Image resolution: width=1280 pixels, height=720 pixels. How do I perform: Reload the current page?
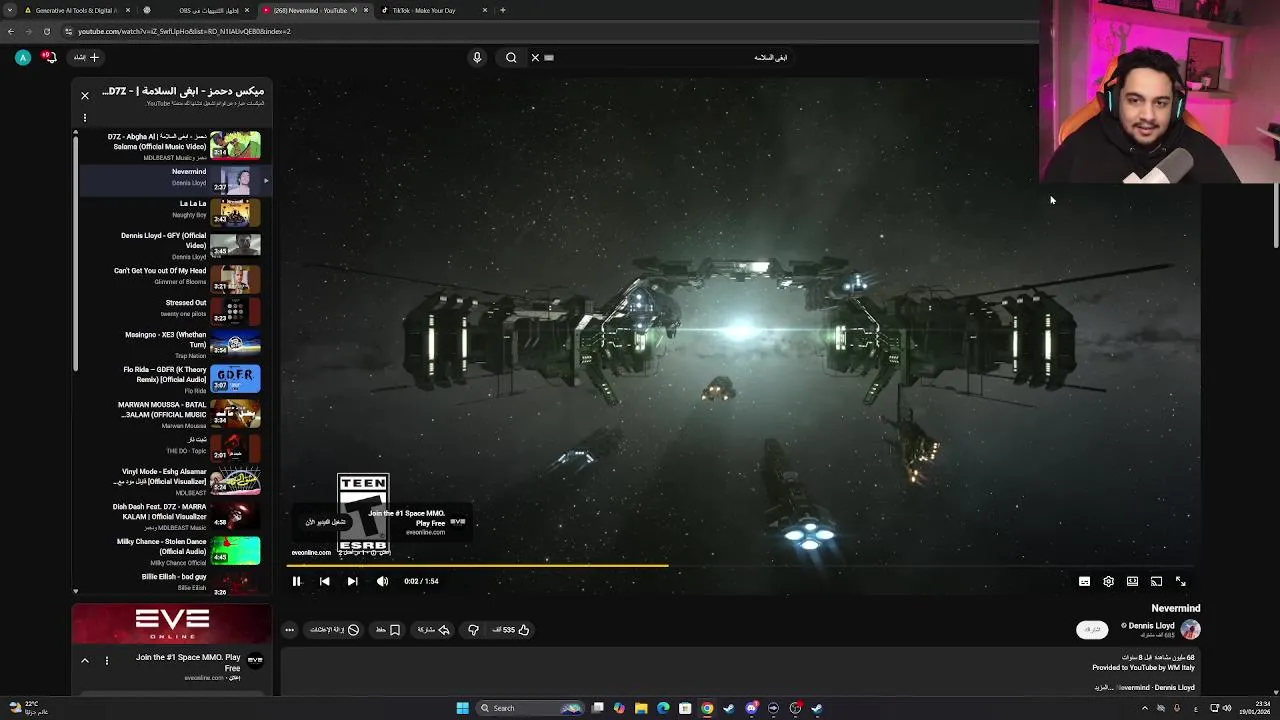(x=46, y=31)
